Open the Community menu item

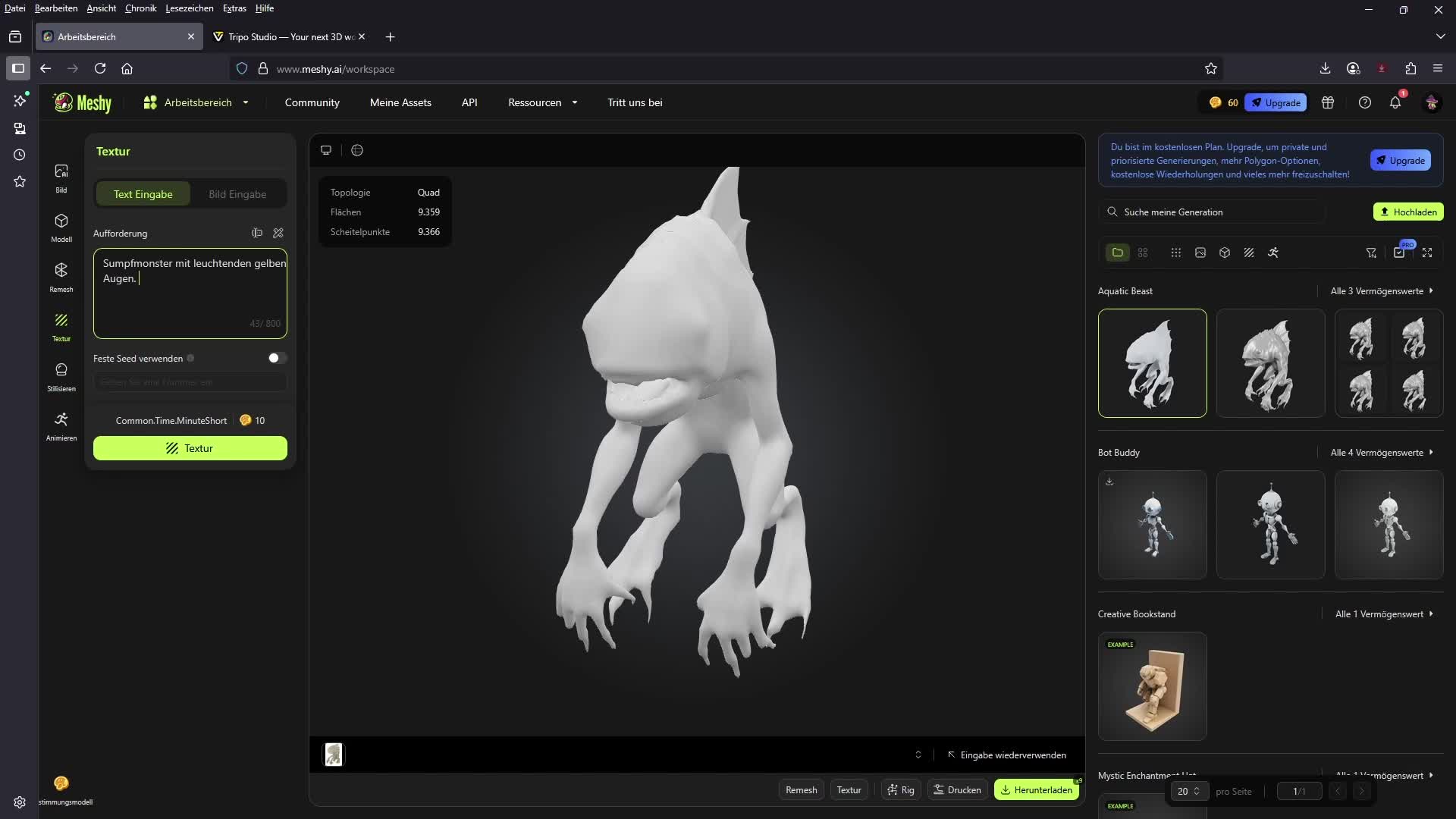click(x=312, y=102)
